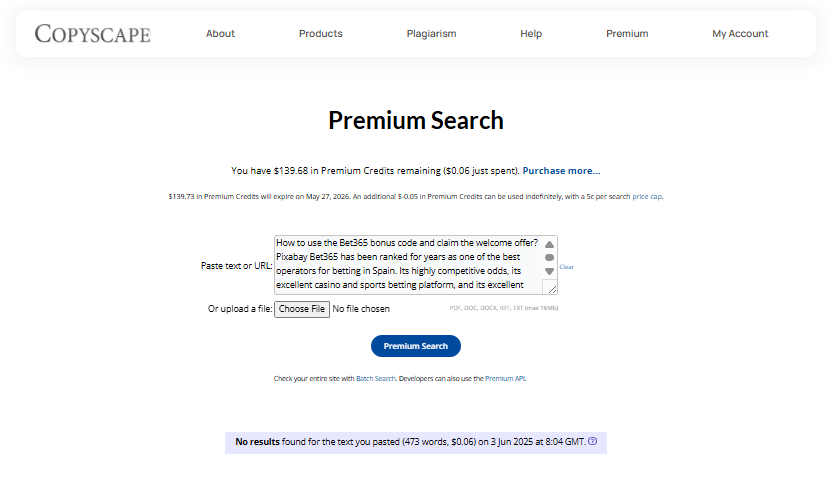Click the textarea scroll down arrow
Screen dimensions: 829x483
pyautogui.click(x=549, y=271)
